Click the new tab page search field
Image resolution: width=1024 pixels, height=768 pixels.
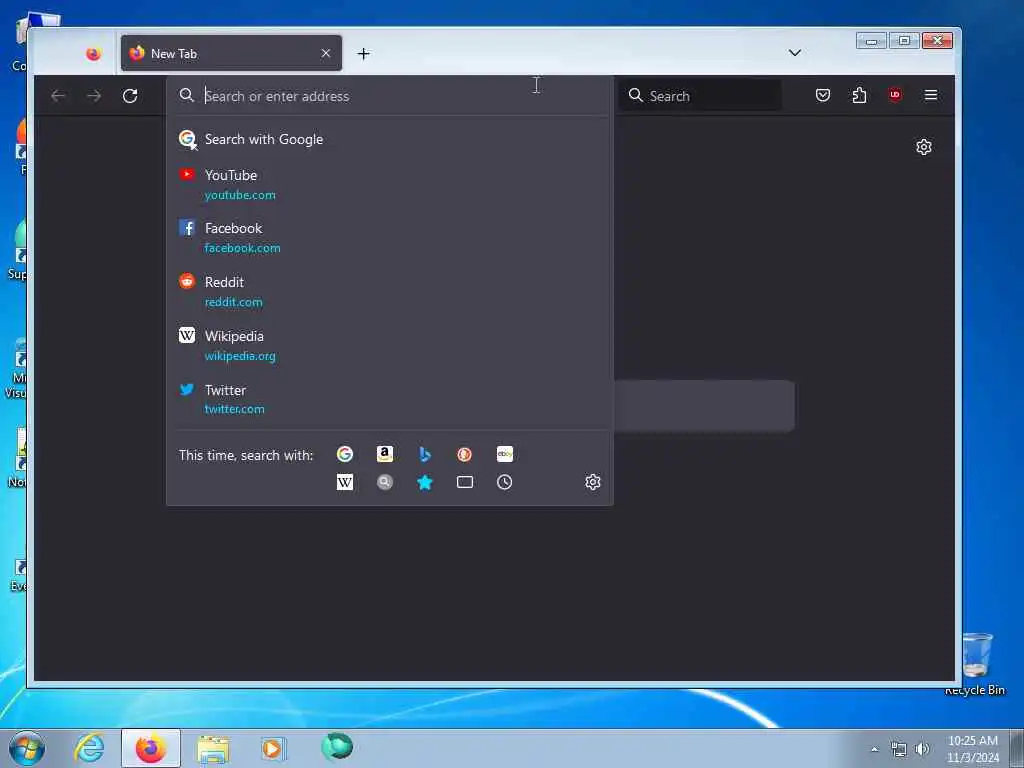[x=704, y=406]
